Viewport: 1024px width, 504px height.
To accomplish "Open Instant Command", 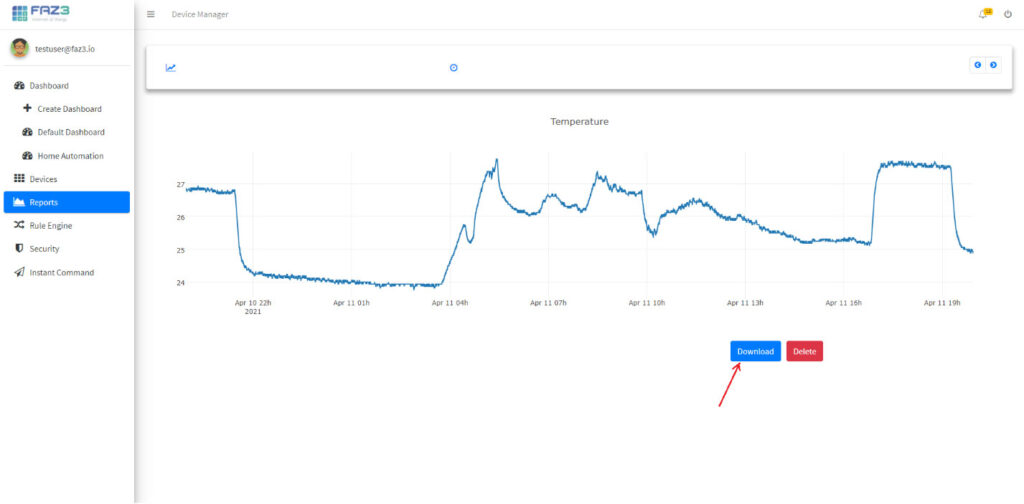I will click(x=61, y=272).
